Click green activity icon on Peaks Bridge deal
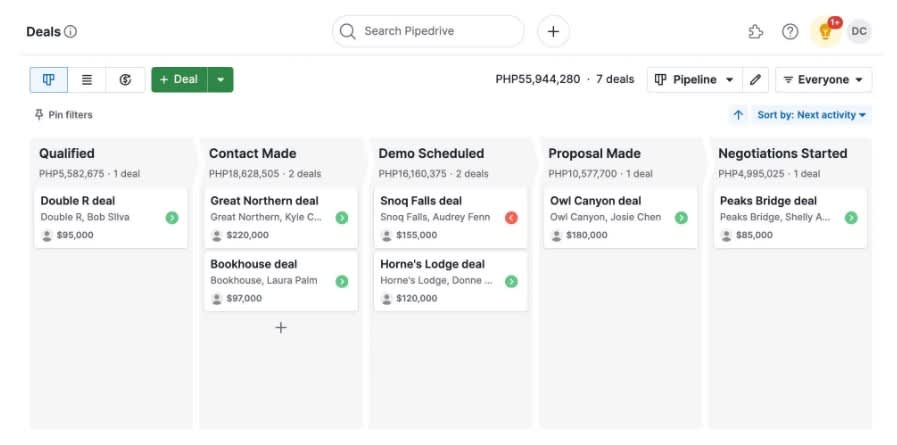This screenshot has height=445, width=897. coord(851,217)
